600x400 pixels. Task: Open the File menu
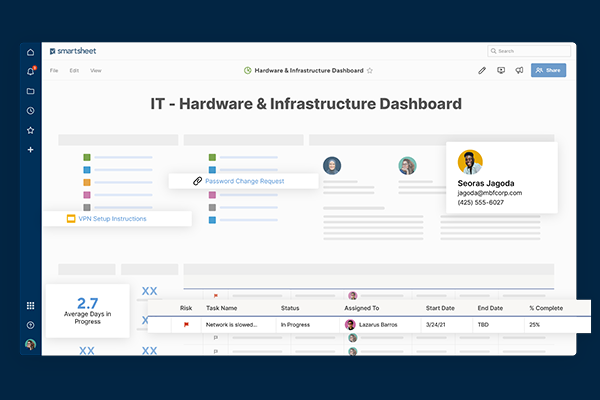(x=54, y=70)
